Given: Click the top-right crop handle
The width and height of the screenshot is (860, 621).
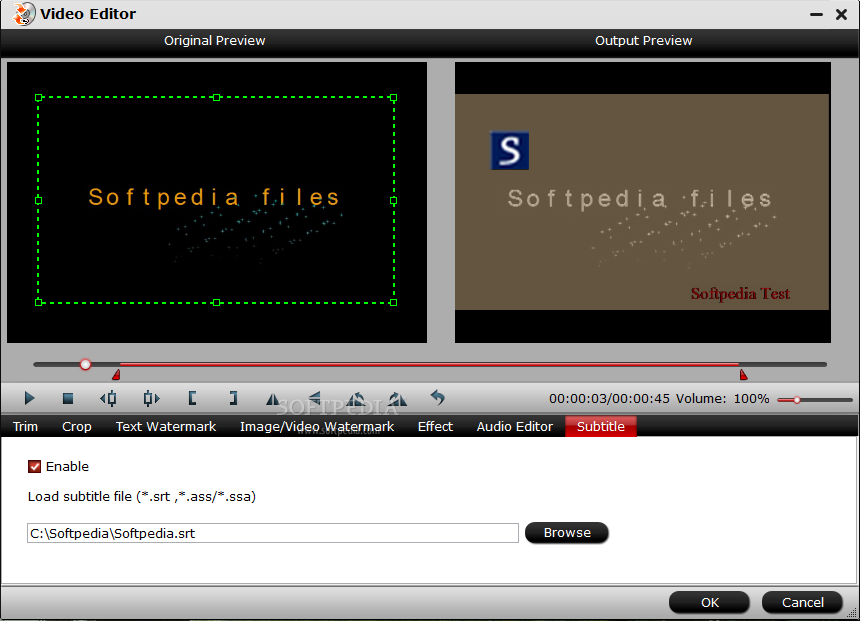Looking at the screenshot, I should pyautogui.click(x=393, y=98).
